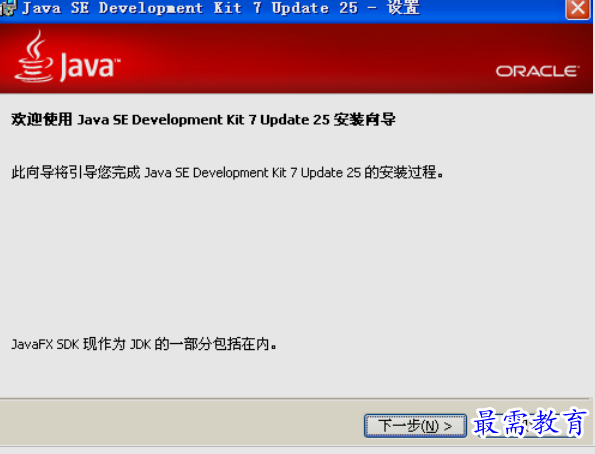Click the ORACLE logo in the banner

click(537, 71)
